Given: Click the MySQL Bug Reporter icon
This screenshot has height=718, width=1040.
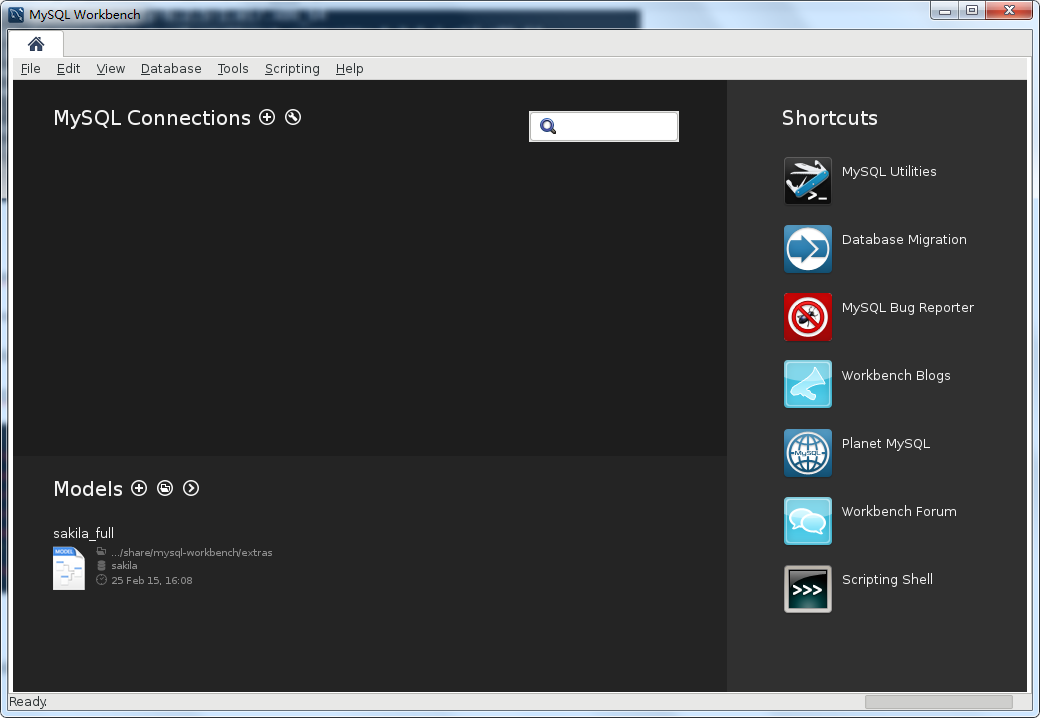Looking at the screenshot, I should point(807,317).
